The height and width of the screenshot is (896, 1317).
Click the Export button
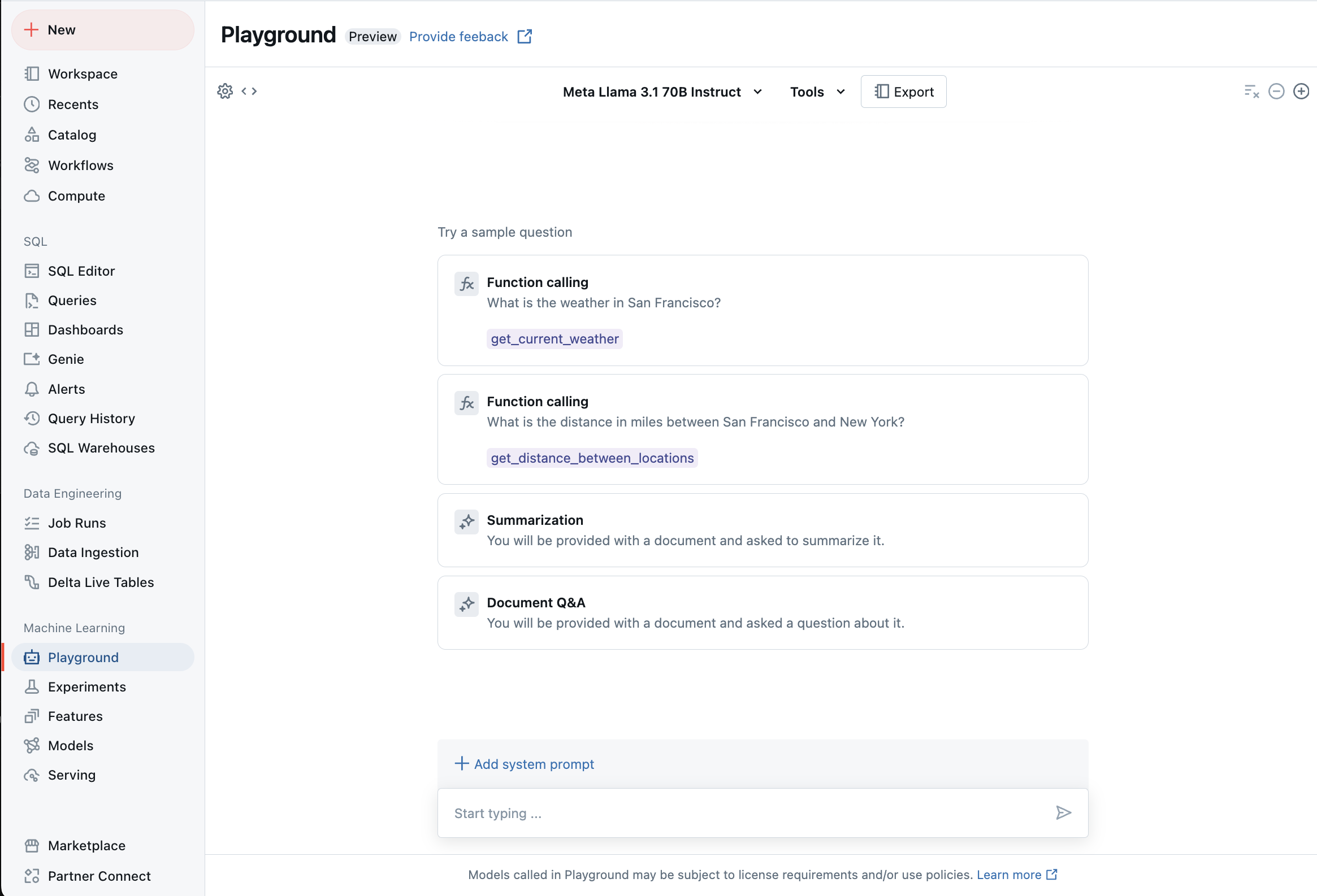tap(902, 92)
